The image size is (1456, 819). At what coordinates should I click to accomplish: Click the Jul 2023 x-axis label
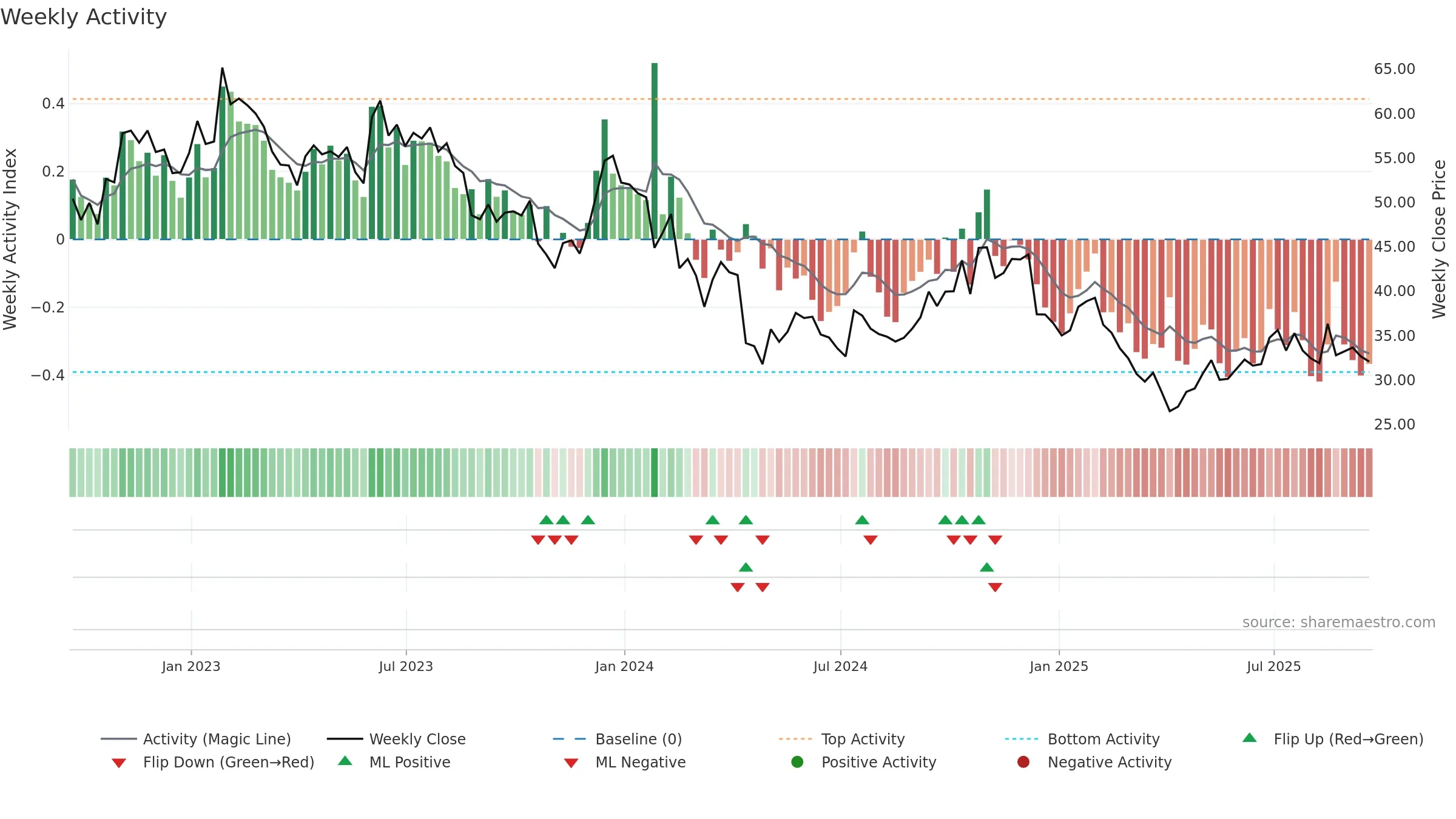(406, 666)
